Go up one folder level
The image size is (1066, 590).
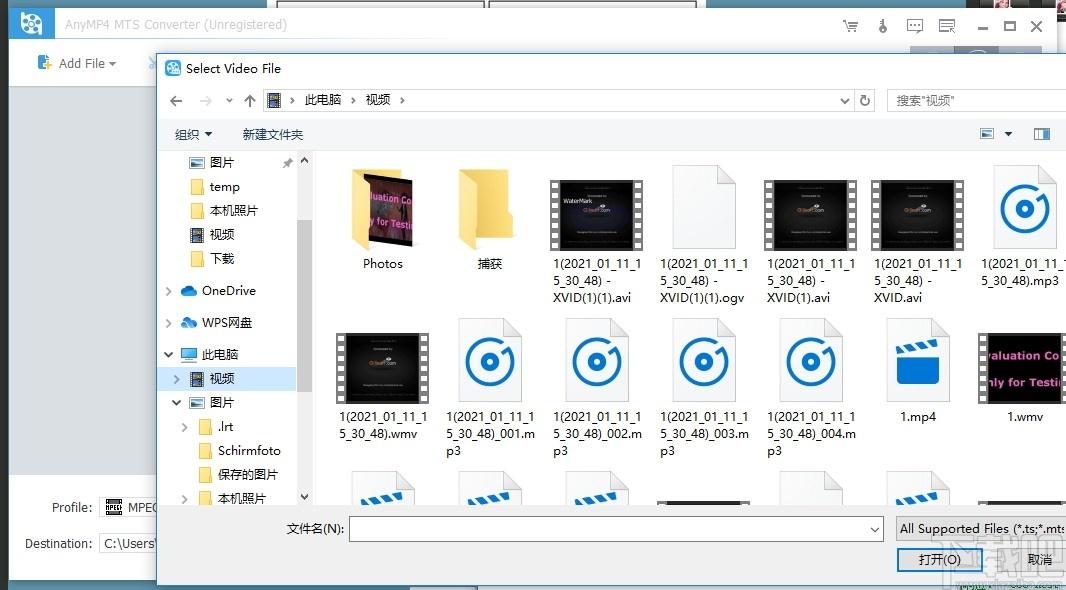[x=250, y=101]
